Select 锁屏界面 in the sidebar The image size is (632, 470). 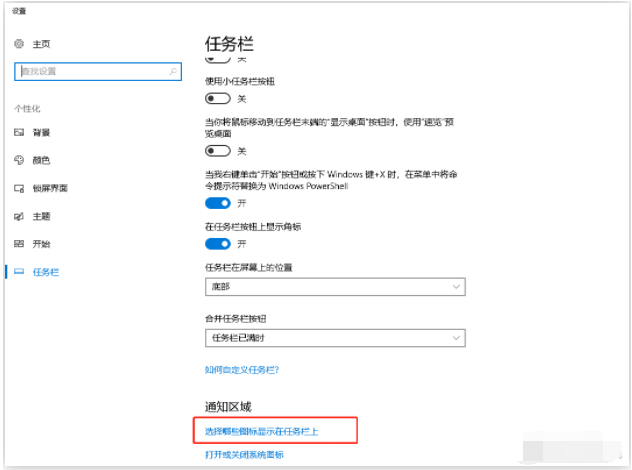coord(50,188)
